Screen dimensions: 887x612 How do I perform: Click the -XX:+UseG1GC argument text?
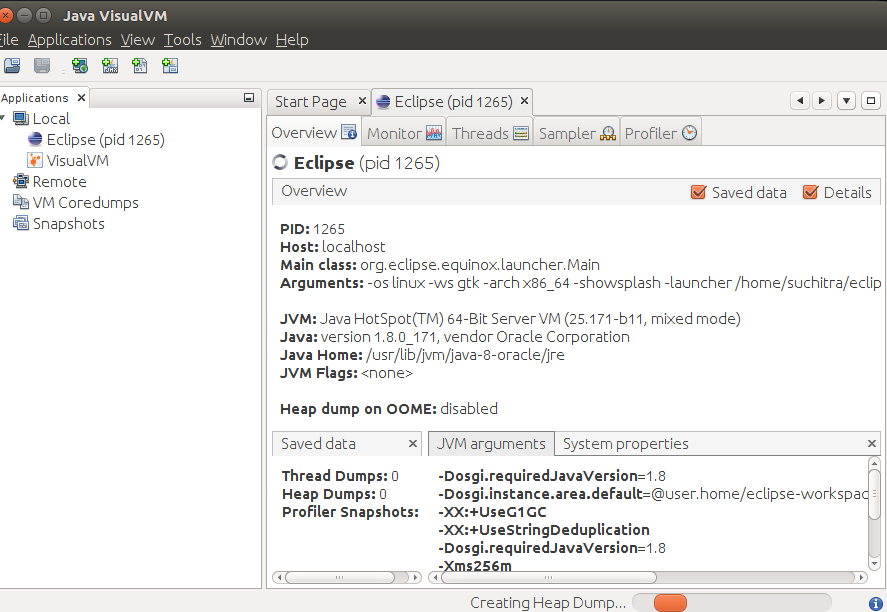(x=492, y=512)
